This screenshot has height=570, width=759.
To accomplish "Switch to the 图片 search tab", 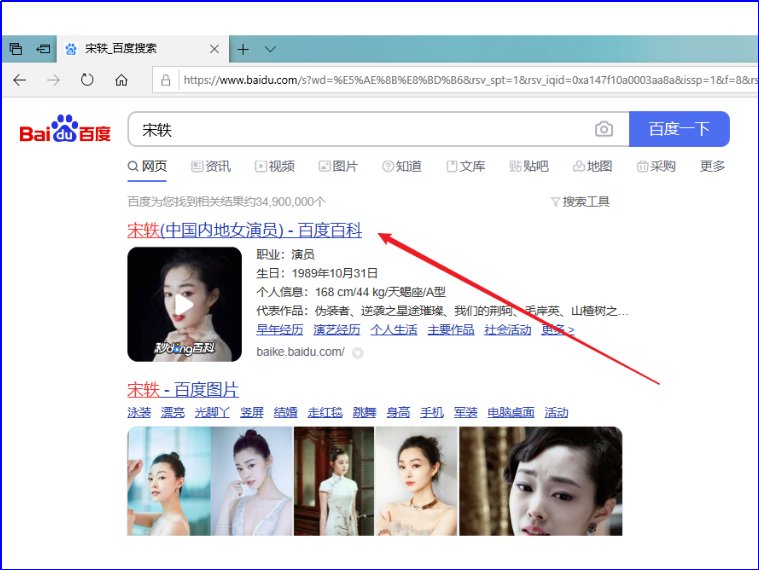I will [338, 166].
